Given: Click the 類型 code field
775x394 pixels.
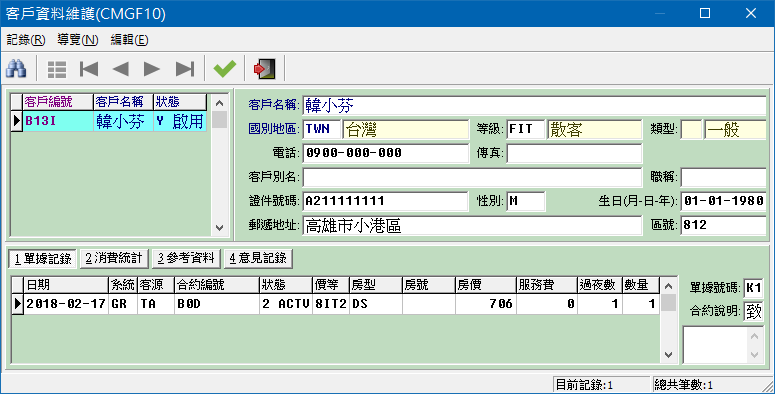Looking at the screenshot, I should pos(691,129).
